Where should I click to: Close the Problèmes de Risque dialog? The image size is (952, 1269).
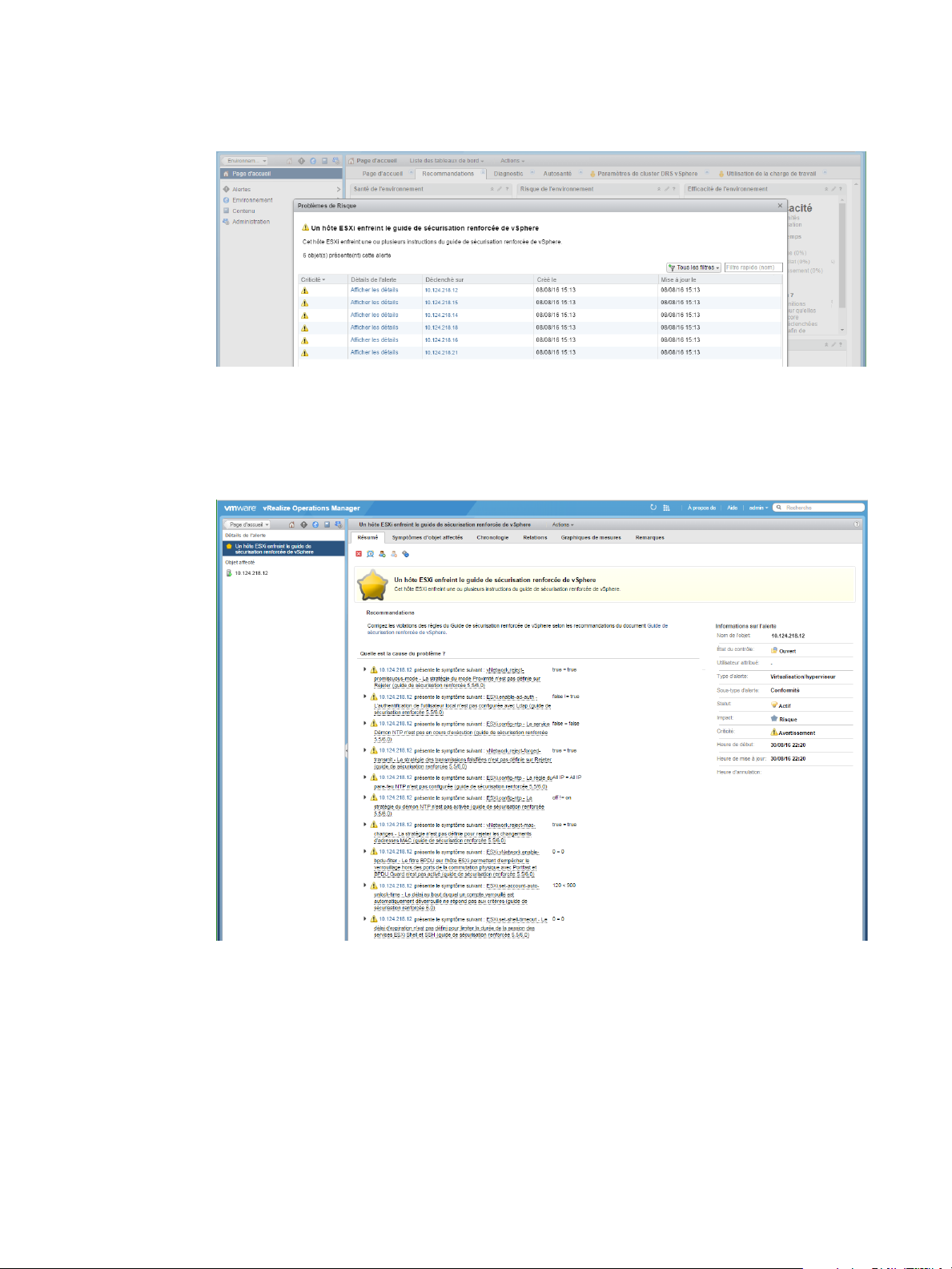click(780, 206)
